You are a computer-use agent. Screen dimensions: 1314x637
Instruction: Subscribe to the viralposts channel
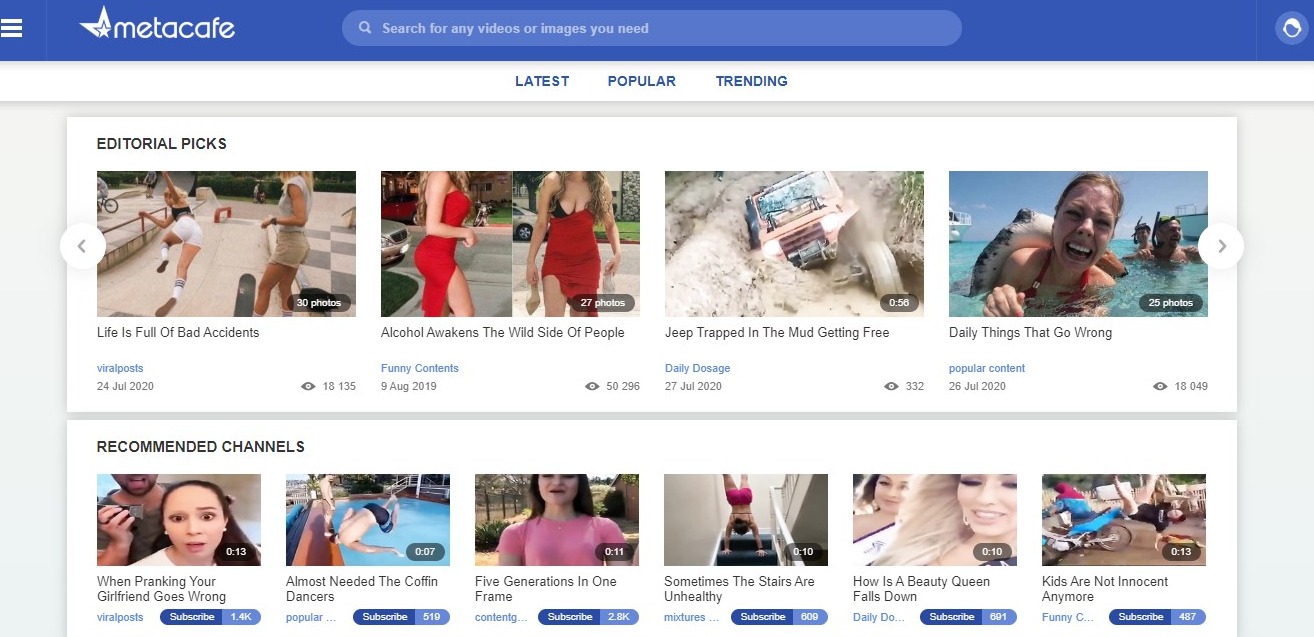click(x=192, y=617)
